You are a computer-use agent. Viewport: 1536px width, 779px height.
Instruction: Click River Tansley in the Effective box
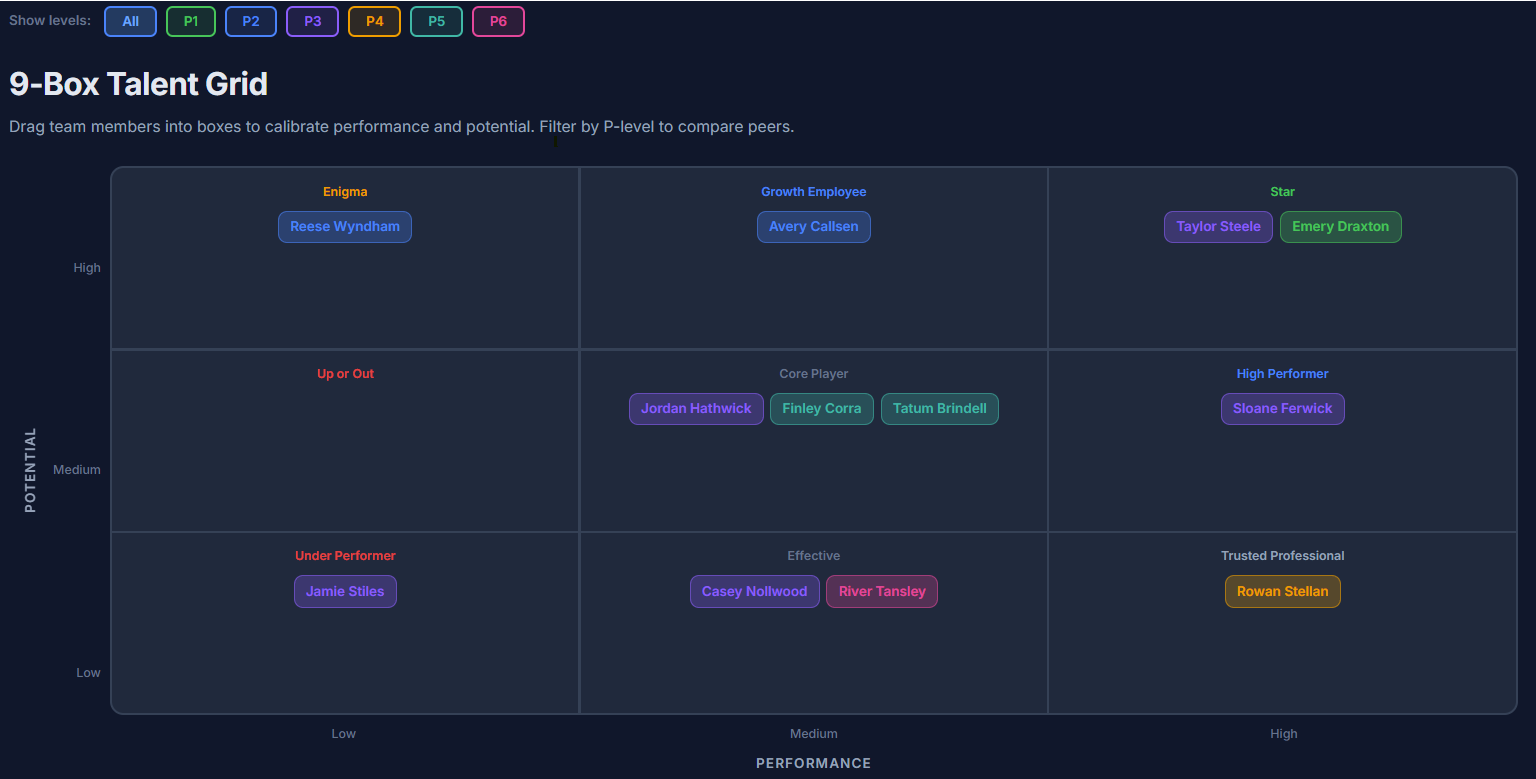tap(881, 591)
